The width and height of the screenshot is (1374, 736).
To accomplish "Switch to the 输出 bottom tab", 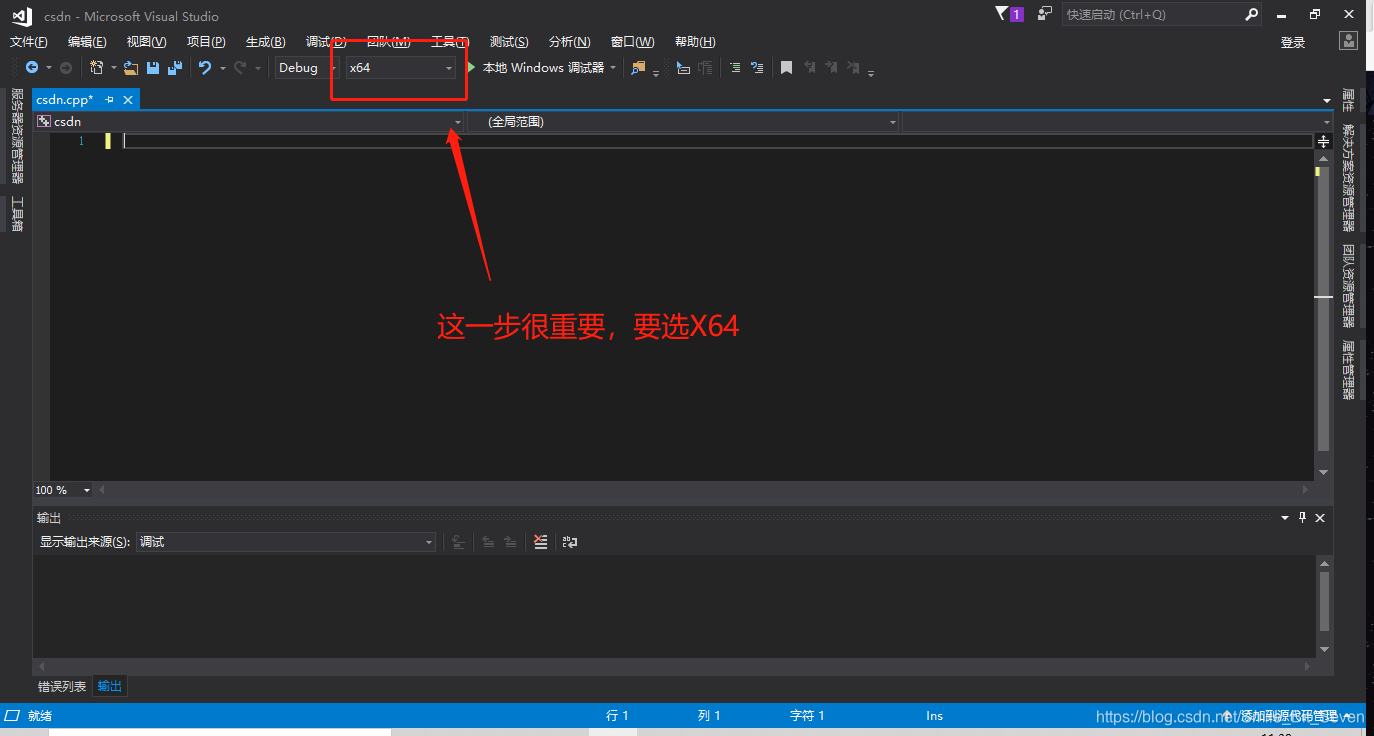I will click(110, 686).
